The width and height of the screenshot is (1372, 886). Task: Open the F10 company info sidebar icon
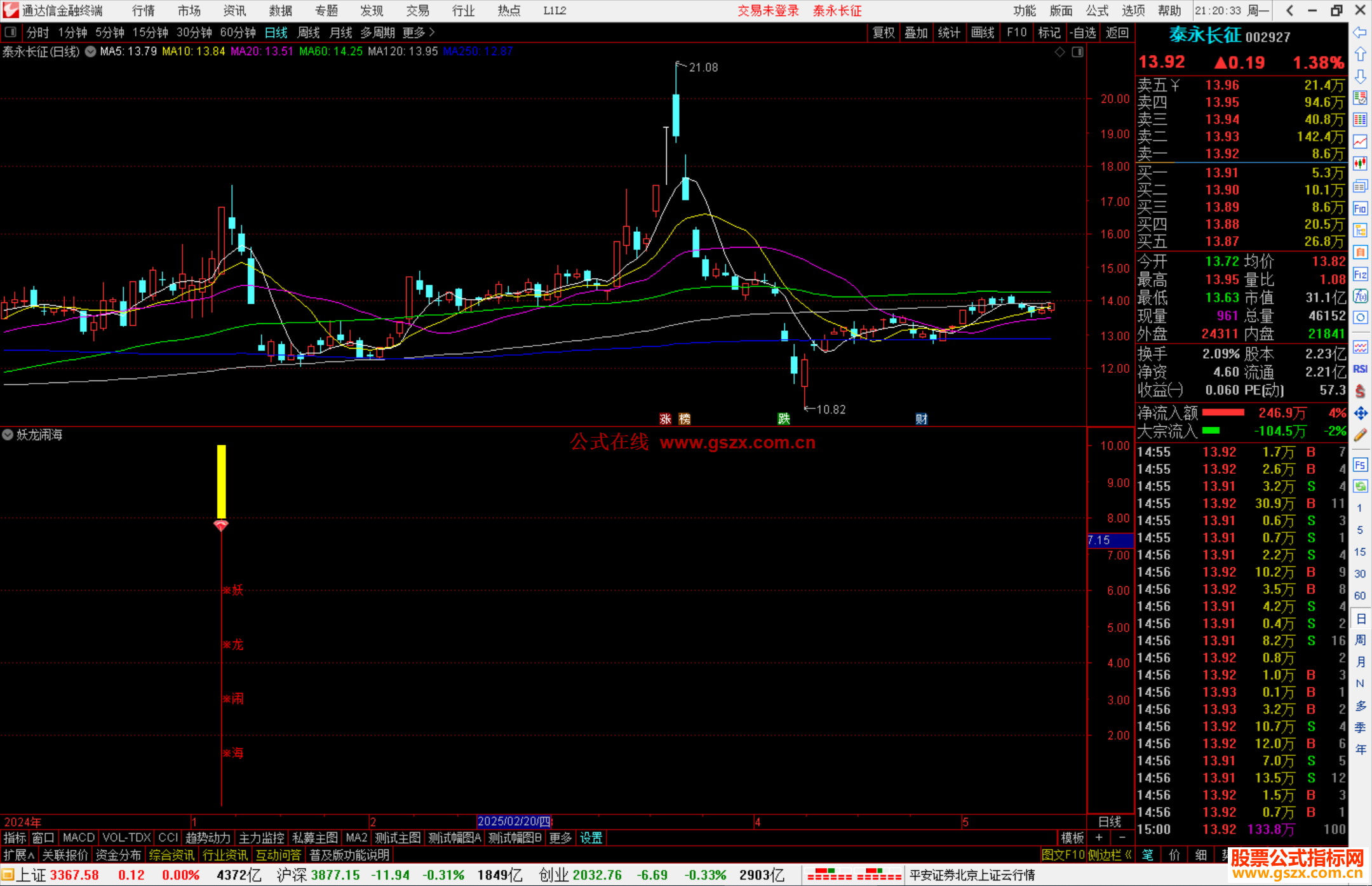pos(1360,208)
